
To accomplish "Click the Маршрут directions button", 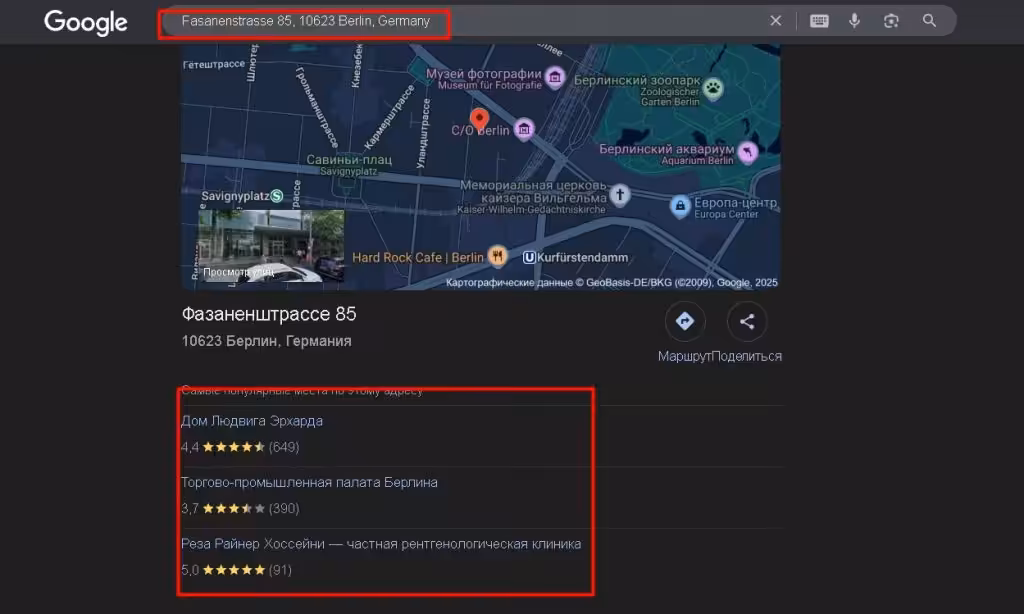I will pos(684,321).
